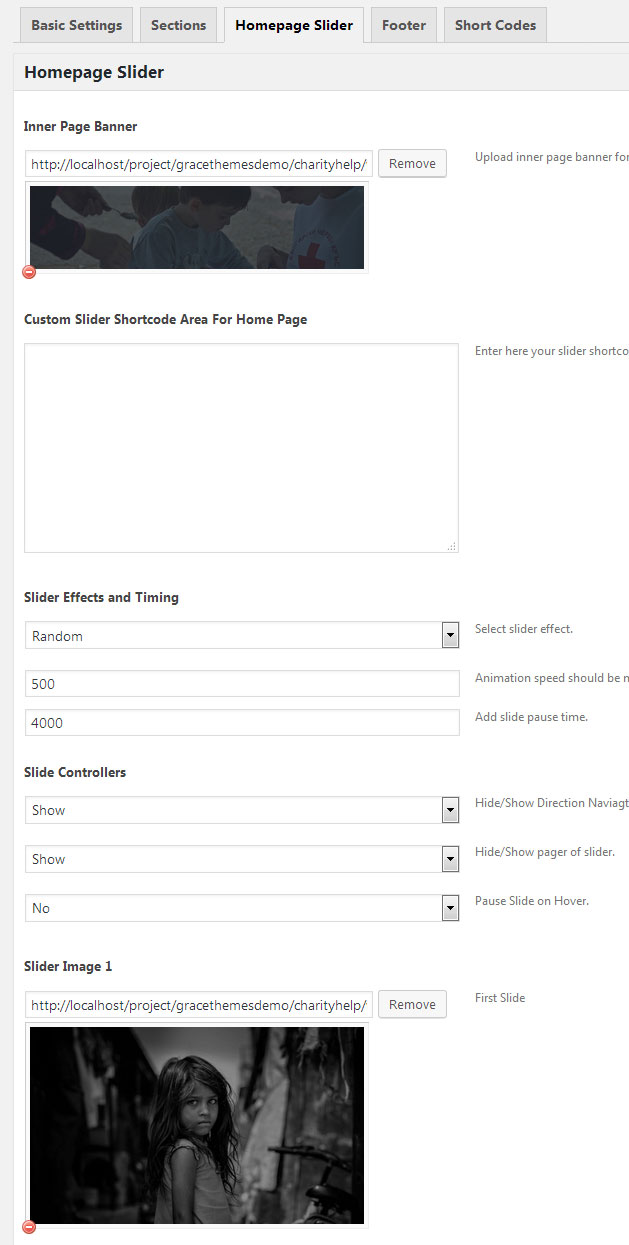The height and width of the screenshot is (1245, 629).
Task: Open the Short Codes tab
Action: (495, 25)
